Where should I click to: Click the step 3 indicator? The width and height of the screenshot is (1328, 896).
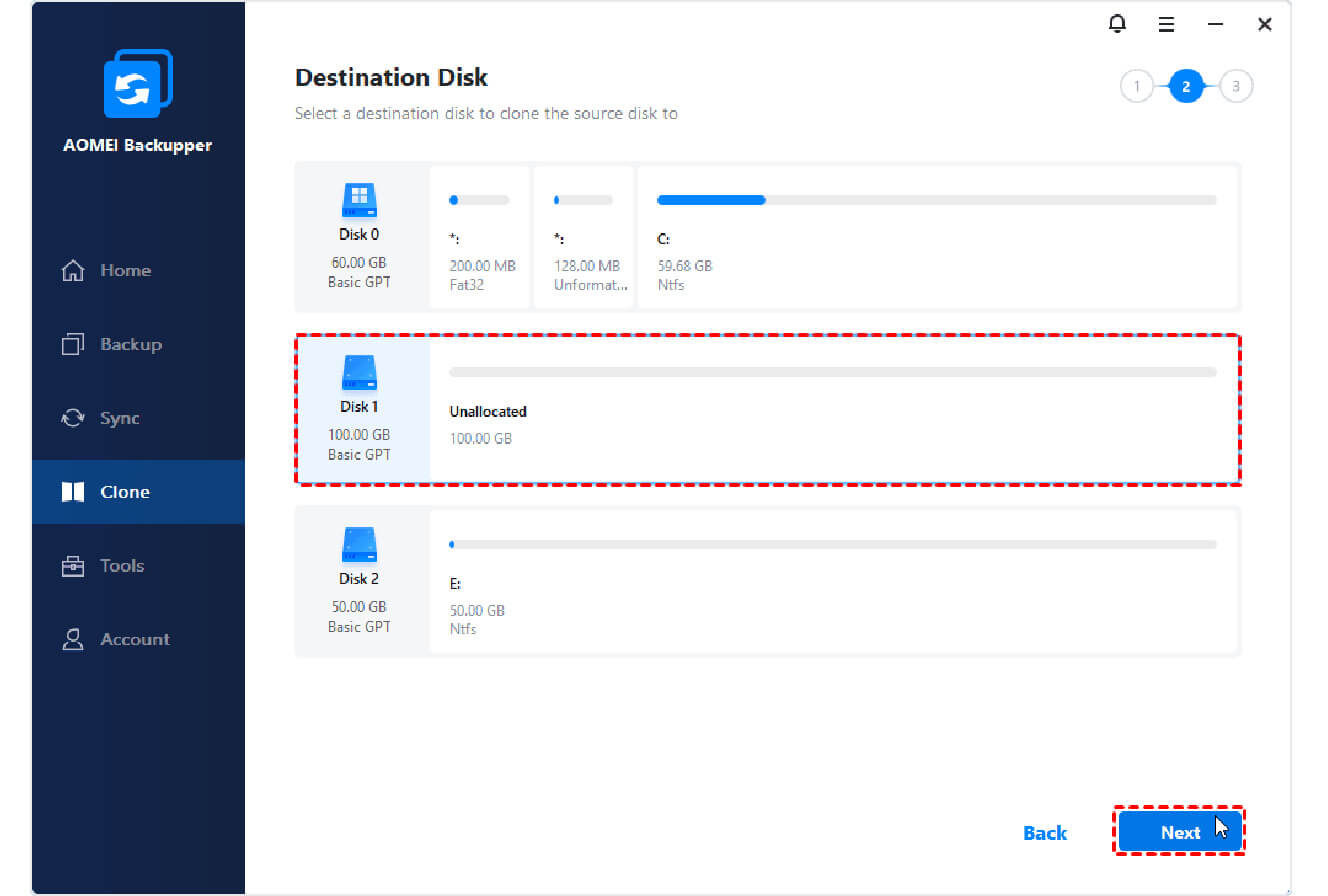tap(1236, 87)
